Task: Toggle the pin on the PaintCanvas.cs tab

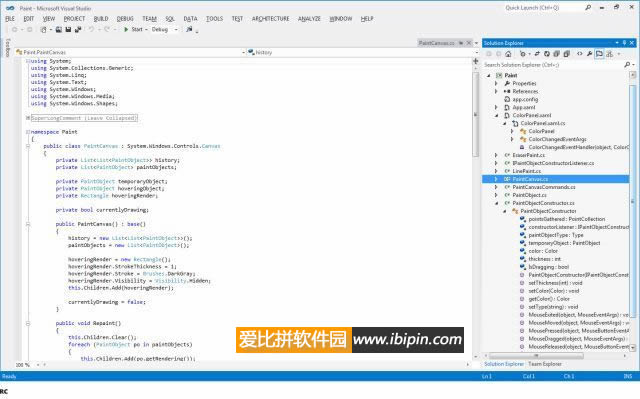Action: (x=461, y=42)
